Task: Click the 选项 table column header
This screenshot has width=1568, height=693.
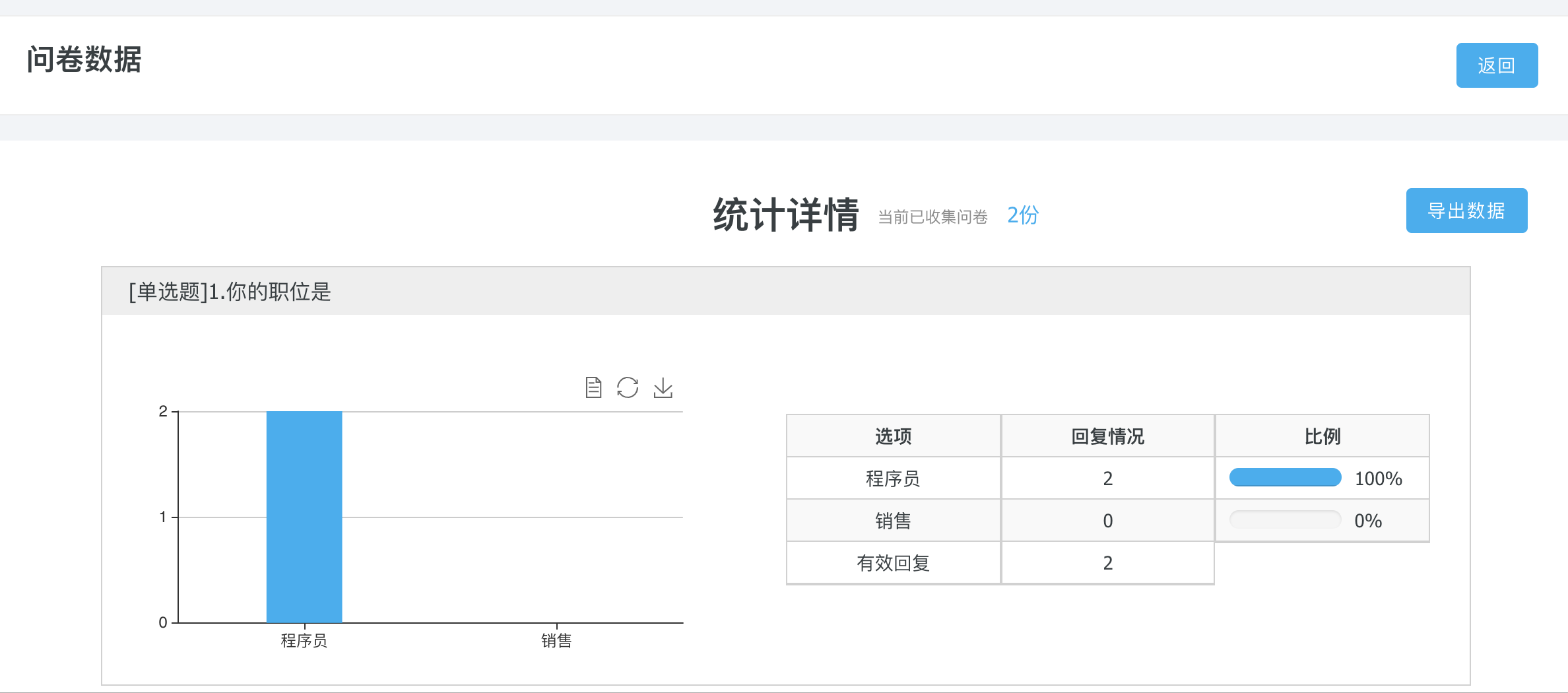Action: (x=893, y=436)
